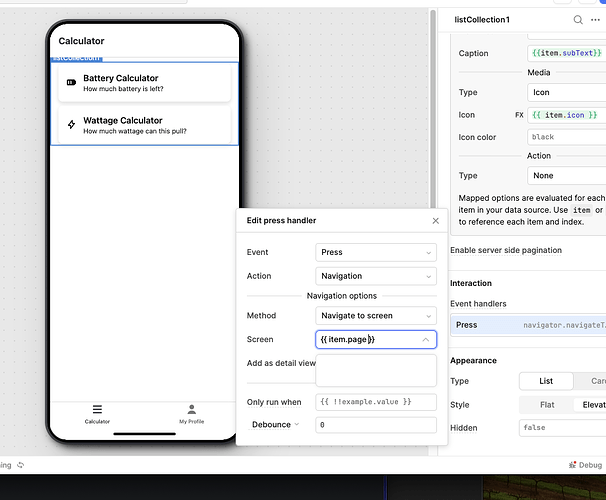Click the Hidden field showing false
The height and width of the screenshot is (500, 606).
pos(562,428)
